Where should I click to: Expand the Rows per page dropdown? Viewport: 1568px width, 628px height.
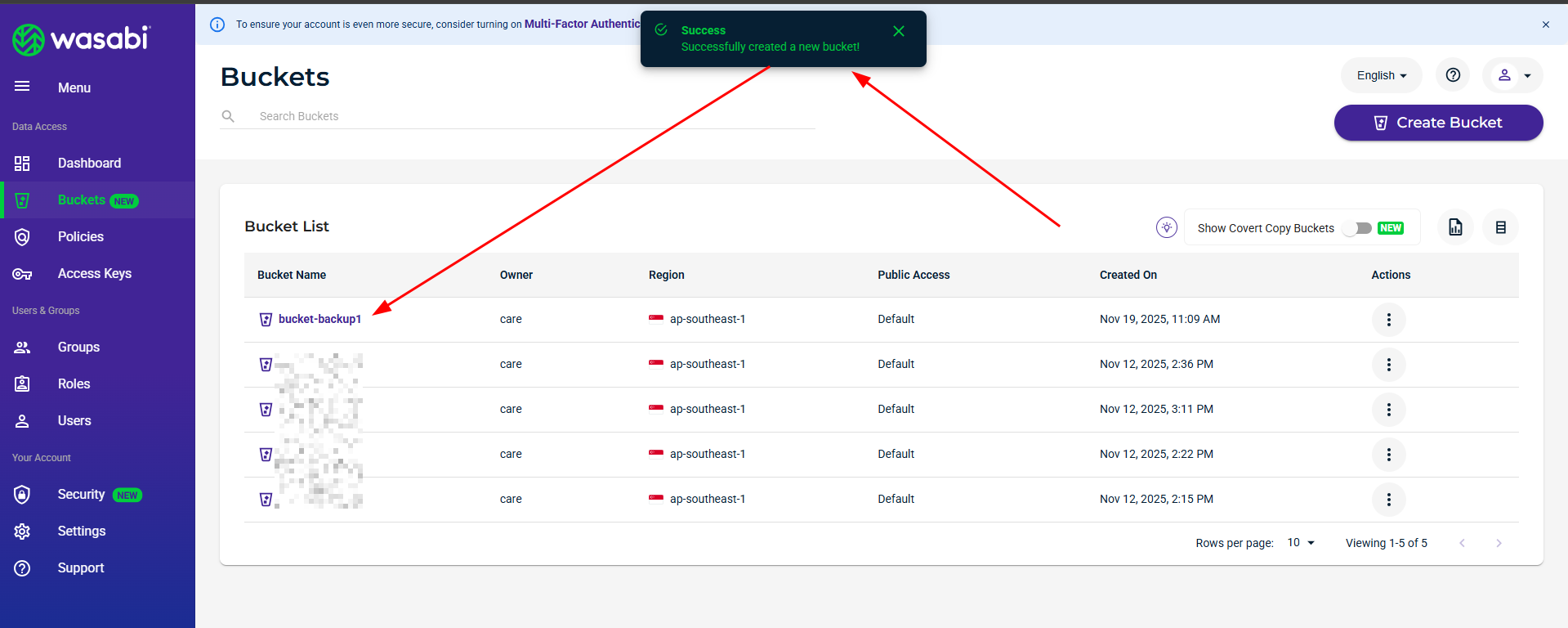coord(1301,543)
